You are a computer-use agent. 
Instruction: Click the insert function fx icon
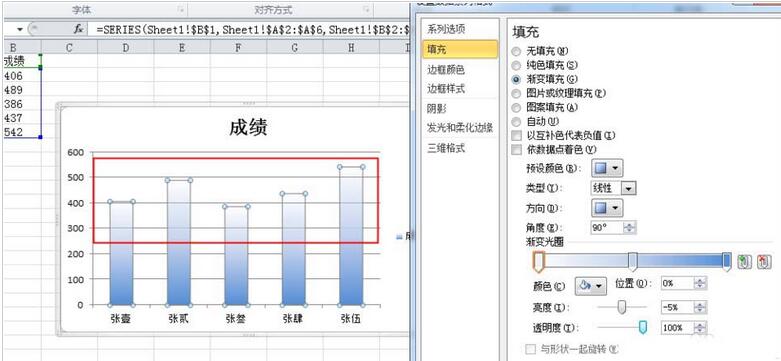click(78, 29)
